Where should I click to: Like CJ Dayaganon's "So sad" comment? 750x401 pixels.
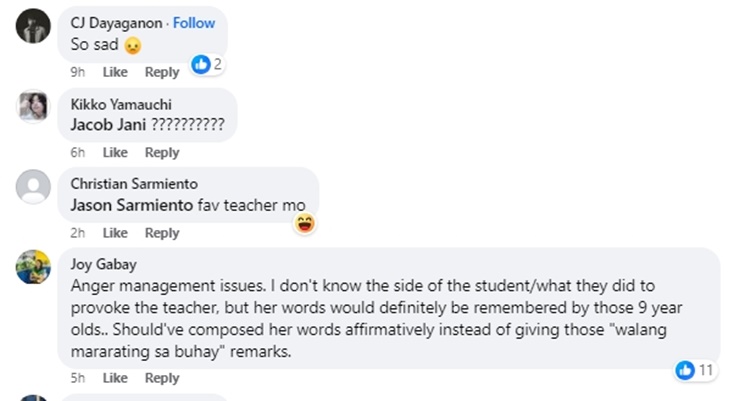click(x=115, y=72)
